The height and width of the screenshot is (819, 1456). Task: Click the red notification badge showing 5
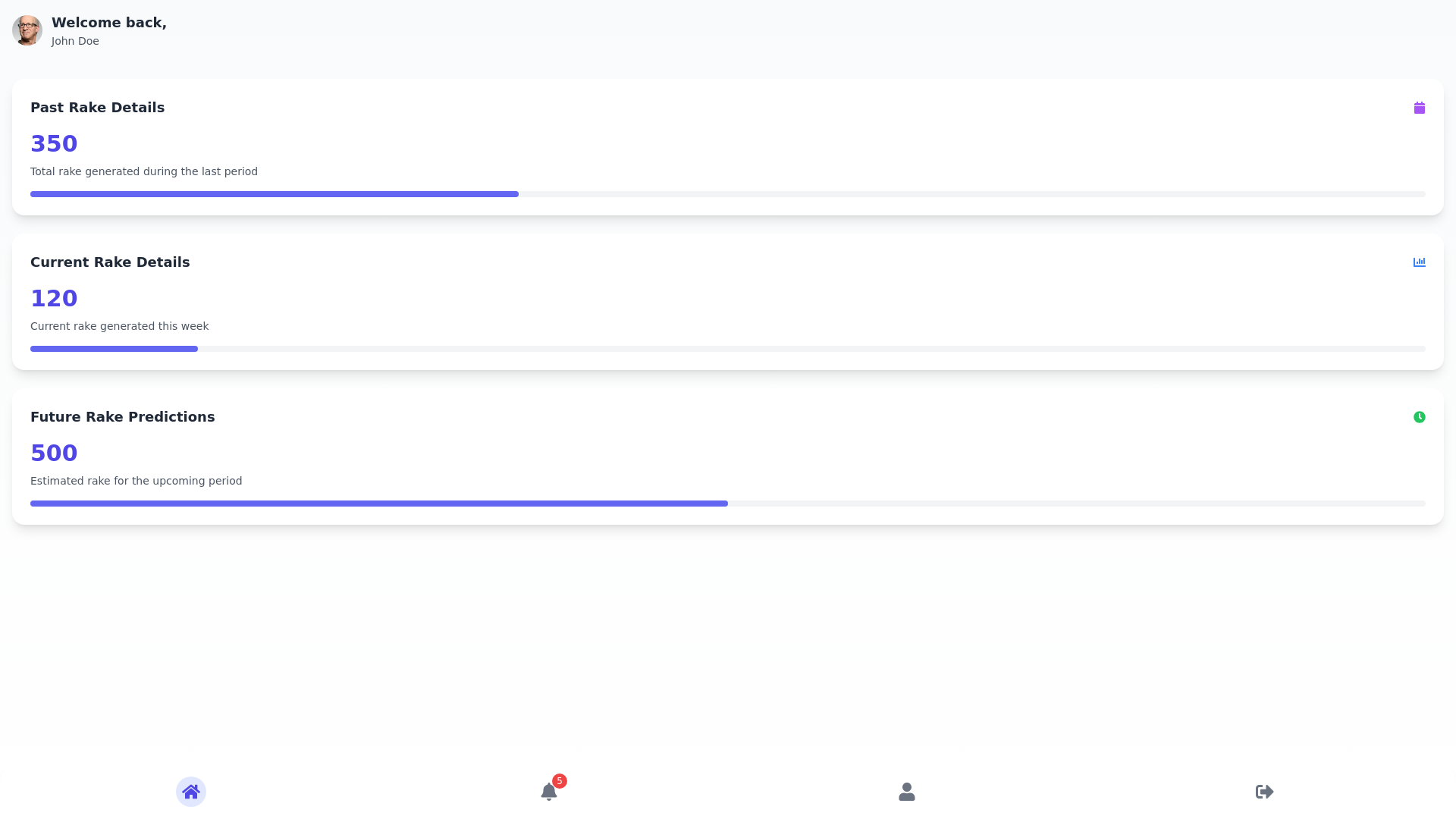coord(559,780)
